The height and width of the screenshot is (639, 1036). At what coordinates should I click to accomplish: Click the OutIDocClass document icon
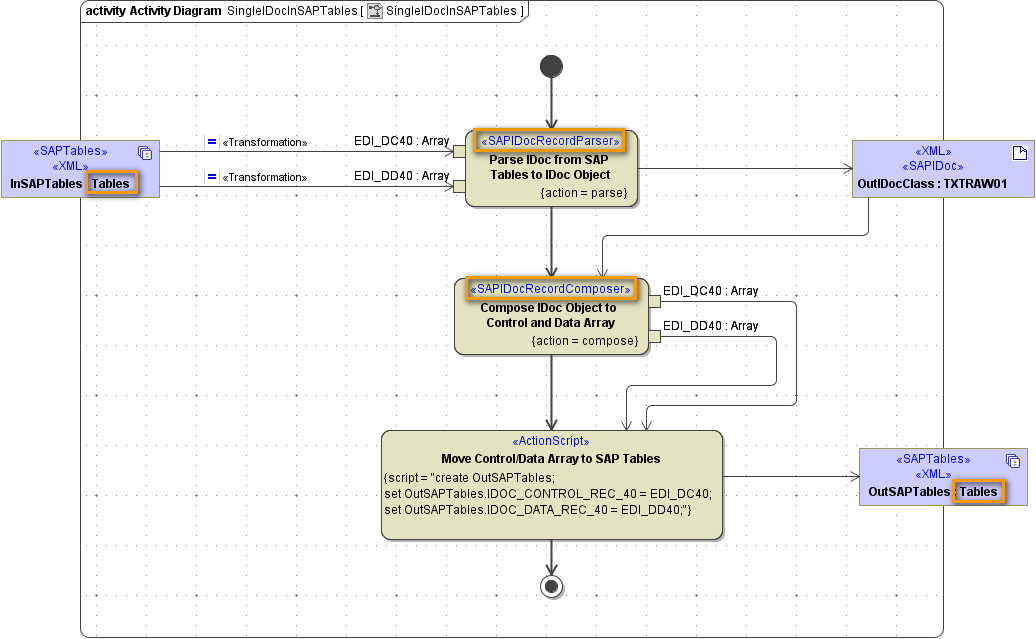1019,153
